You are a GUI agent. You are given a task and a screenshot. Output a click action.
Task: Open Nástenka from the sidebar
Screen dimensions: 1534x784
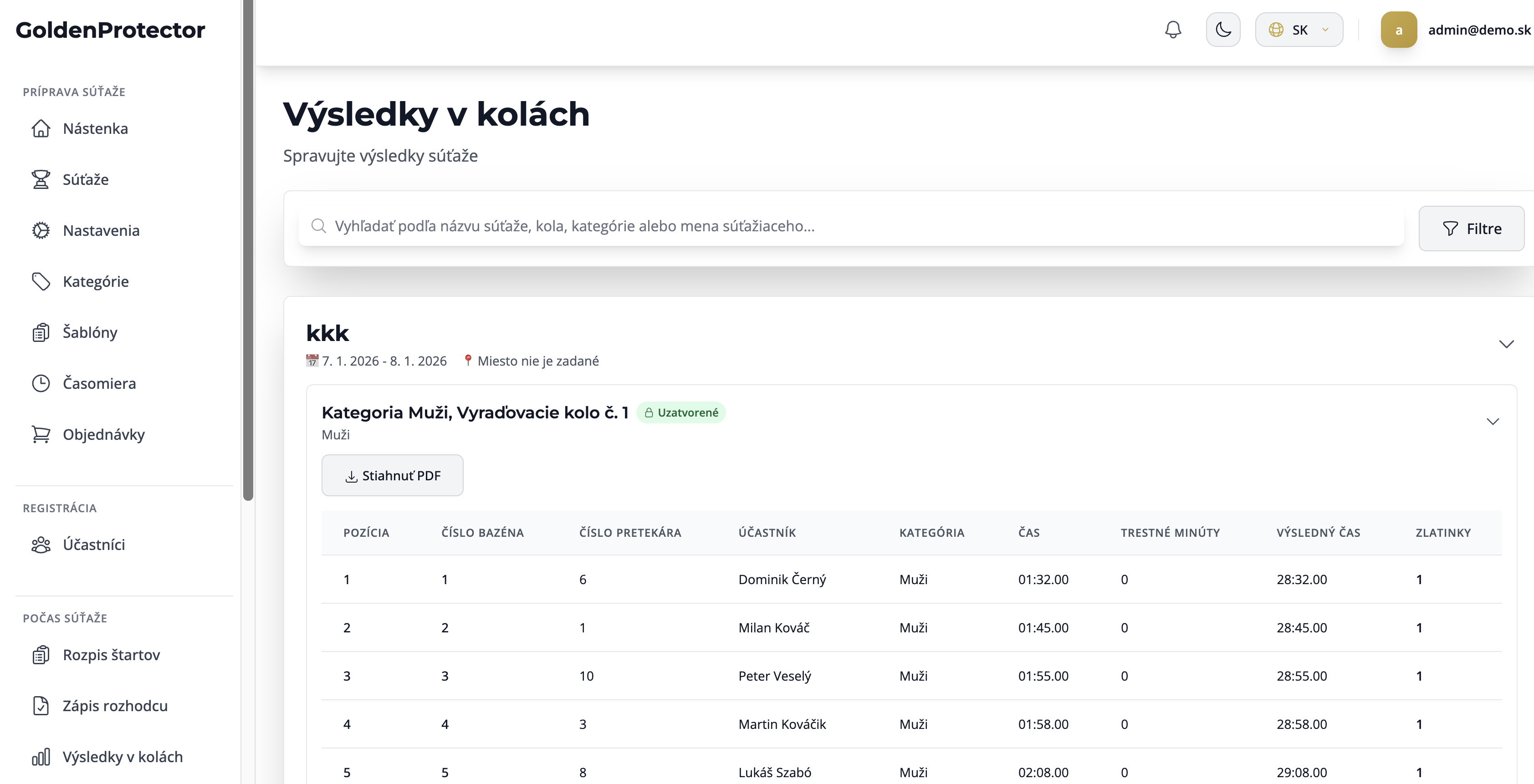pyautogui.click(x=95, y=128)
